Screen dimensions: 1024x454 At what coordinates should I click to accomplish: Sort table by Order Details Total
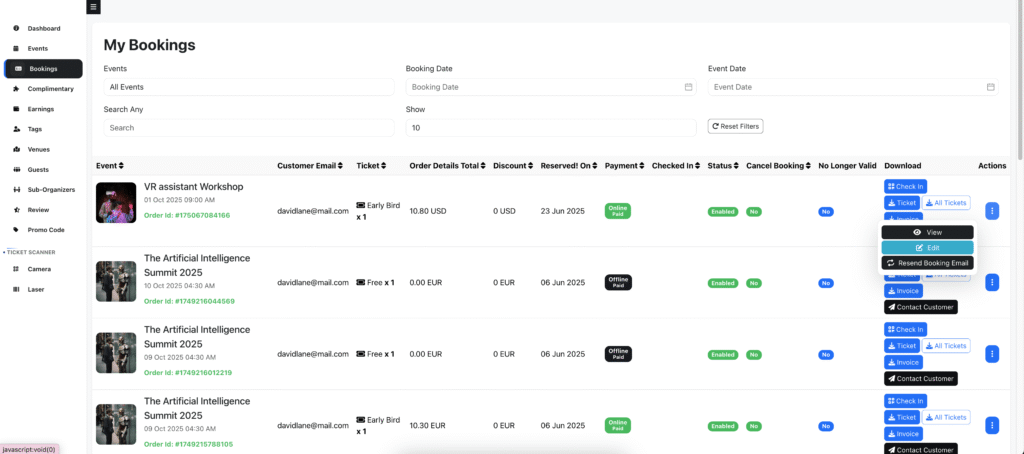pos(452,165)
